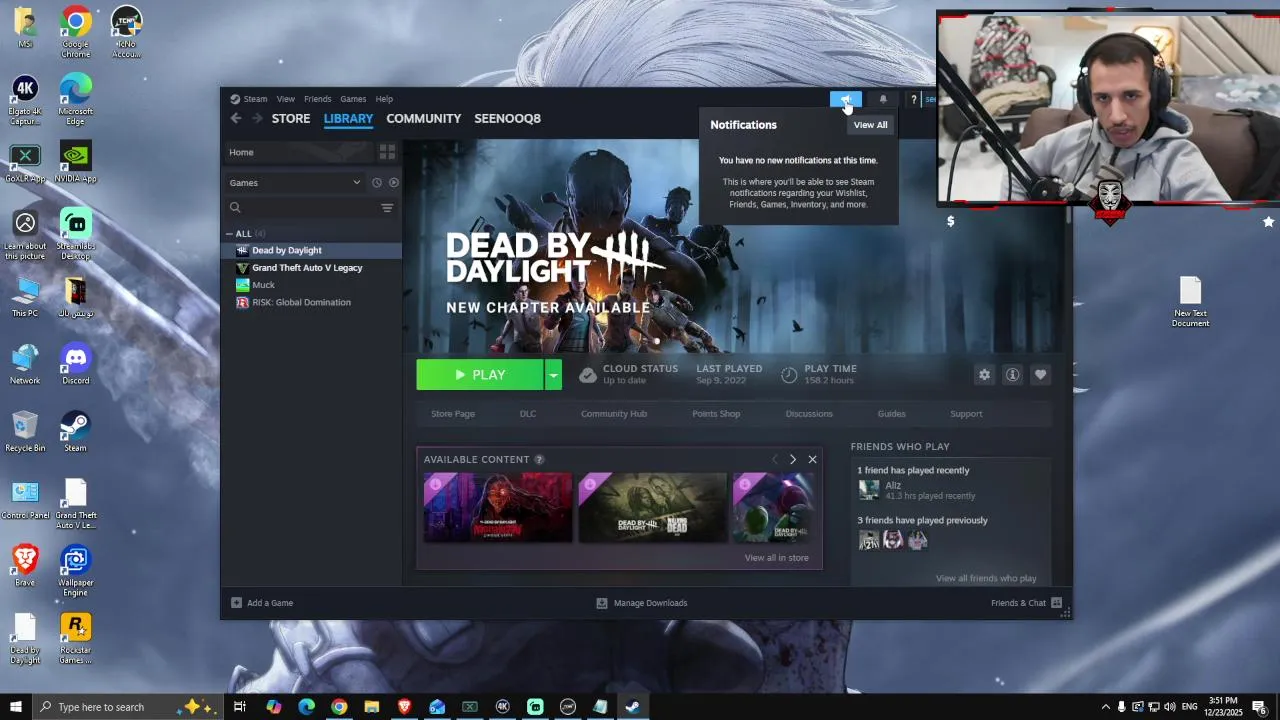Open the Points Shop tab
This screenshot has width=1280, height=720.
[716, 414]
